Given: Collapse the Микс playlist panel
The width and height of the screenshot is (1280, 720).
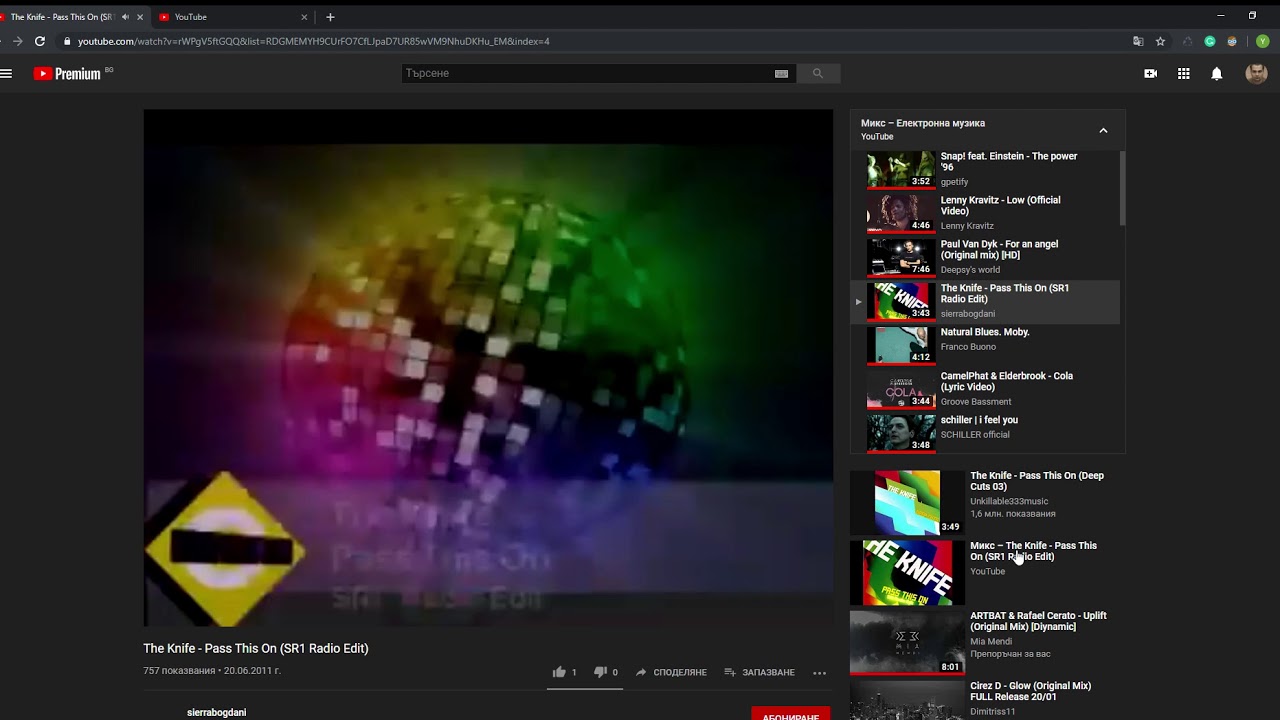Looking at the screenshot, I should (x=1103, y=130).
